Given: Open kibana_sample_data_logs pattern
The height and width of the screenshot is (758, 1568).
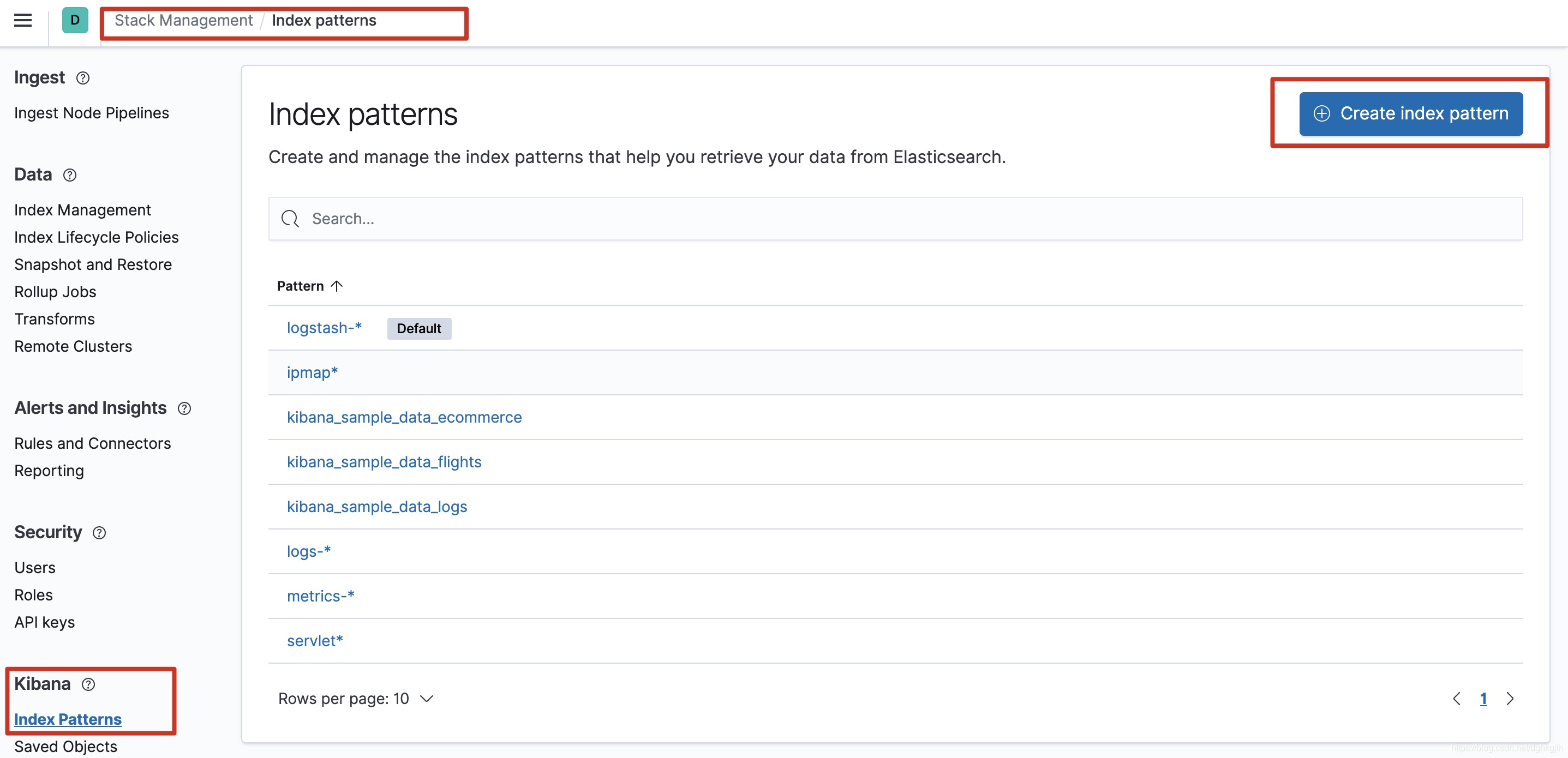Looking at the screenshot, I should click(x=377, y=507).
